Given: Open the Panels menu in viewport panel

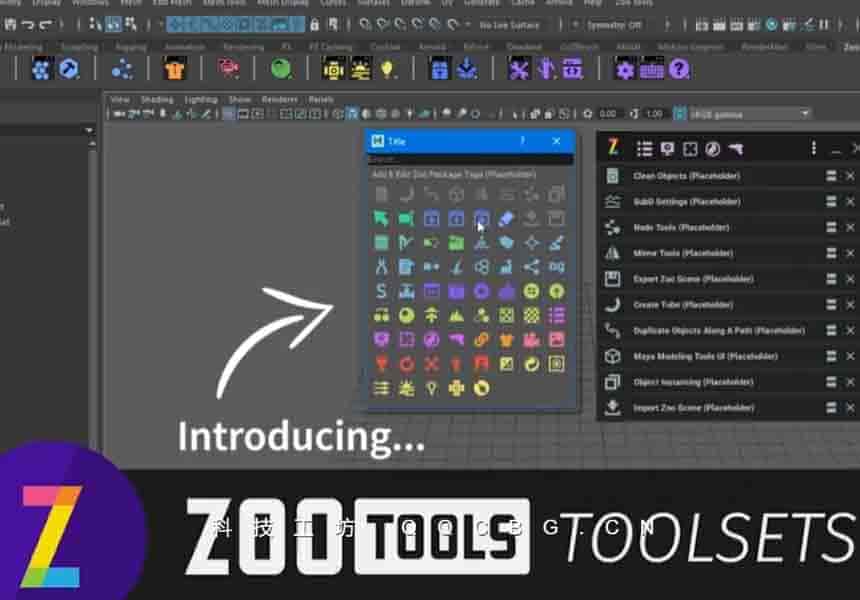Looking at the screenshot, I should pos(321,99).
